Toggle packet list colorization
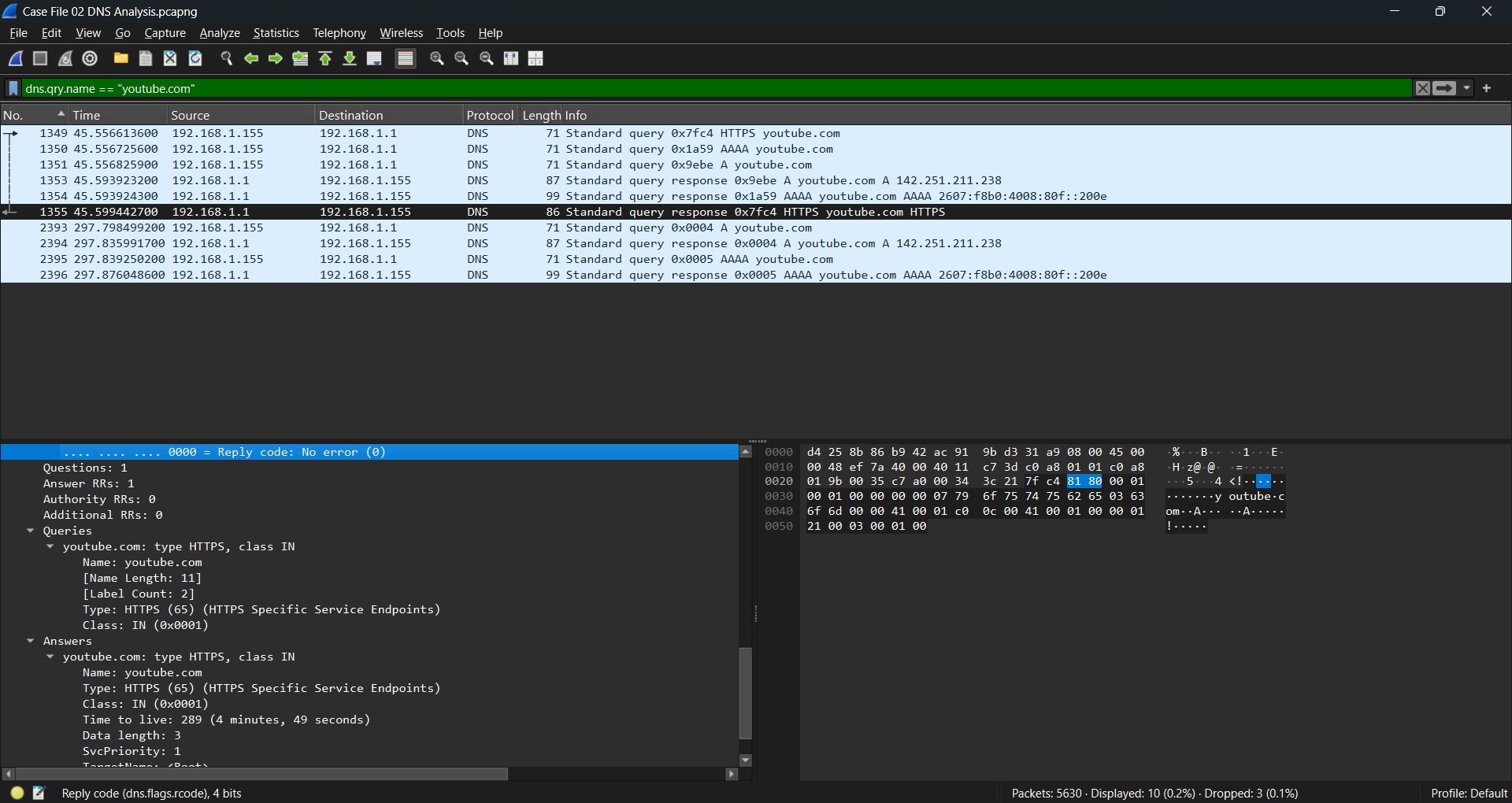The width and height of the screenshot is (1512, 803). (406, 58)
